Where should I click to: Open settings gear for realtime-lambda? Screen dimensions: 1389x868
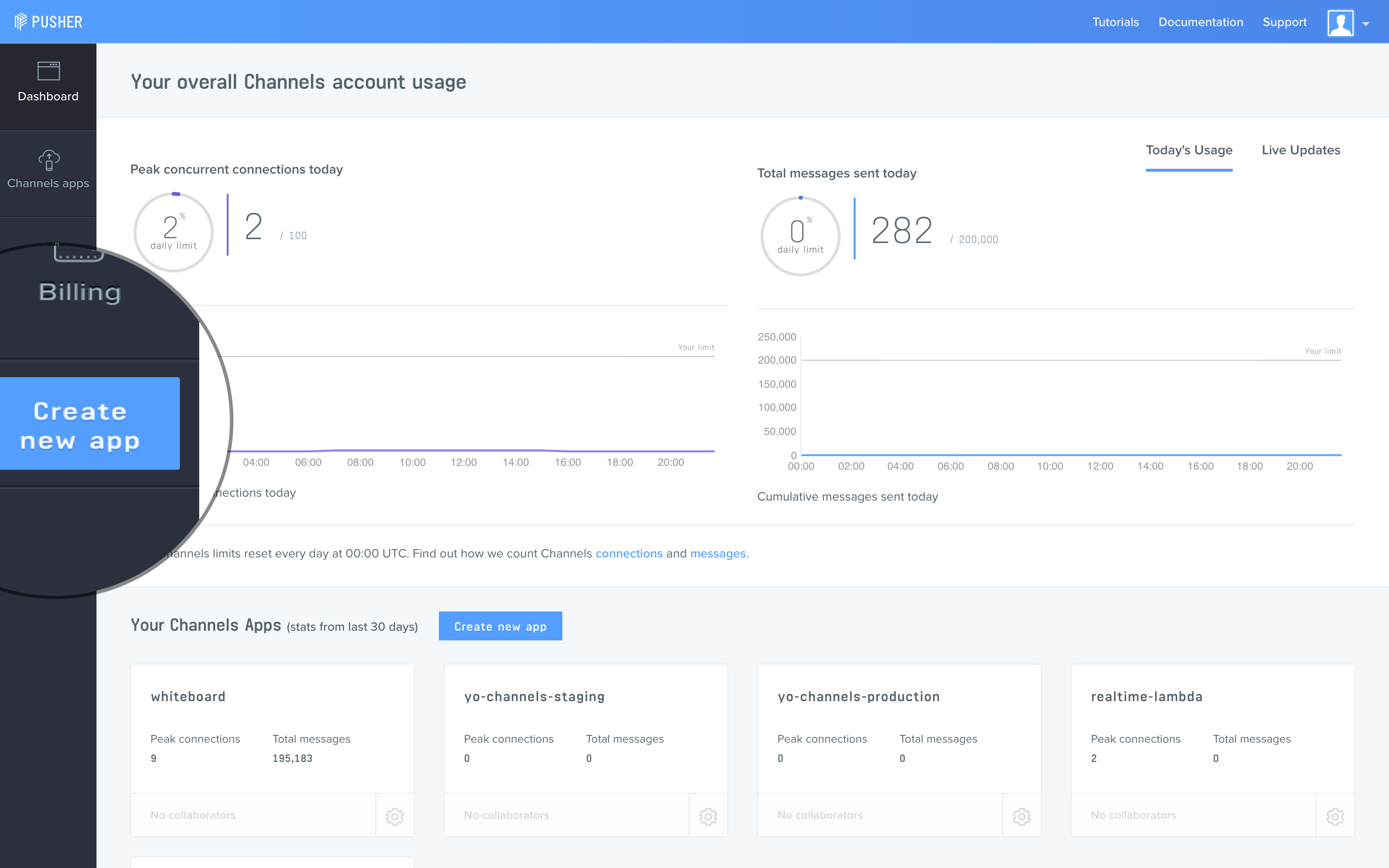pyautogui.click(x=1335, y=816)
